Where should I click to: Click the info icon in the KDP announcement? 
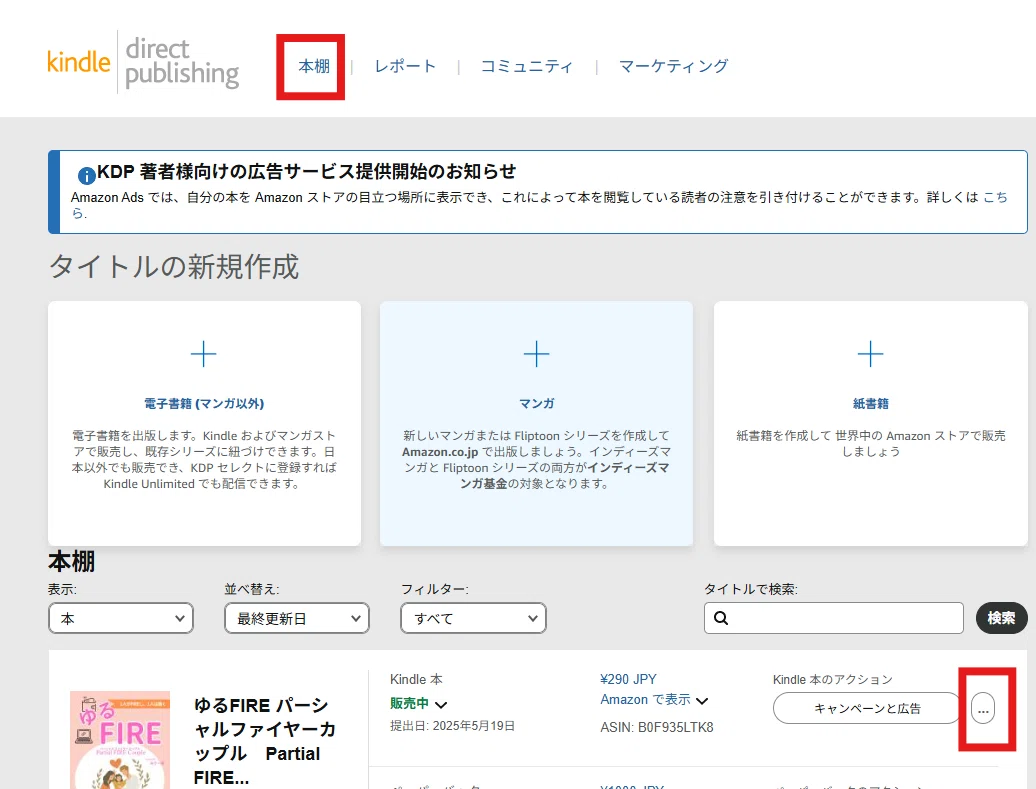pyautogui.click(x=87, y=176)
